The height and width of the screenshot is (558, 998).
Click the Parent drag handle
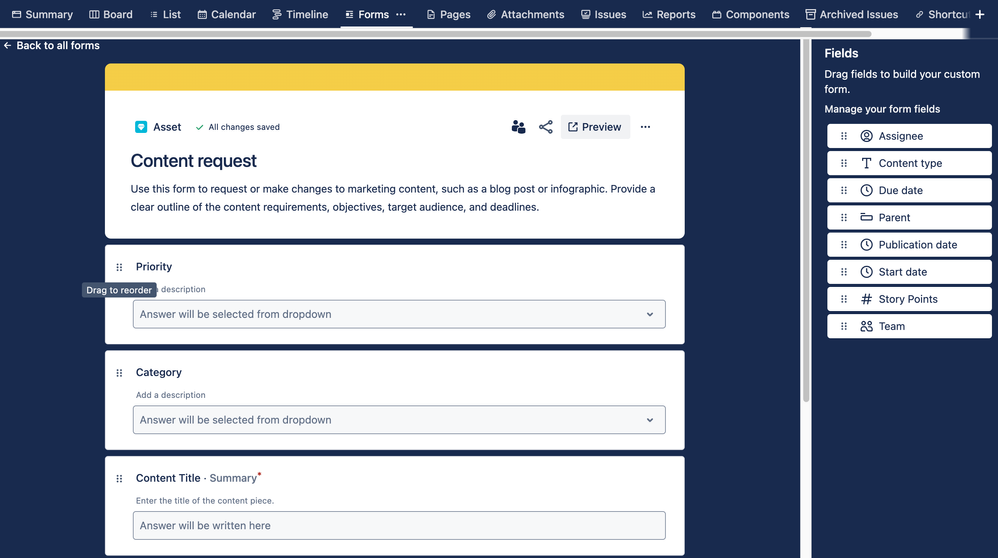coord(844,218)
